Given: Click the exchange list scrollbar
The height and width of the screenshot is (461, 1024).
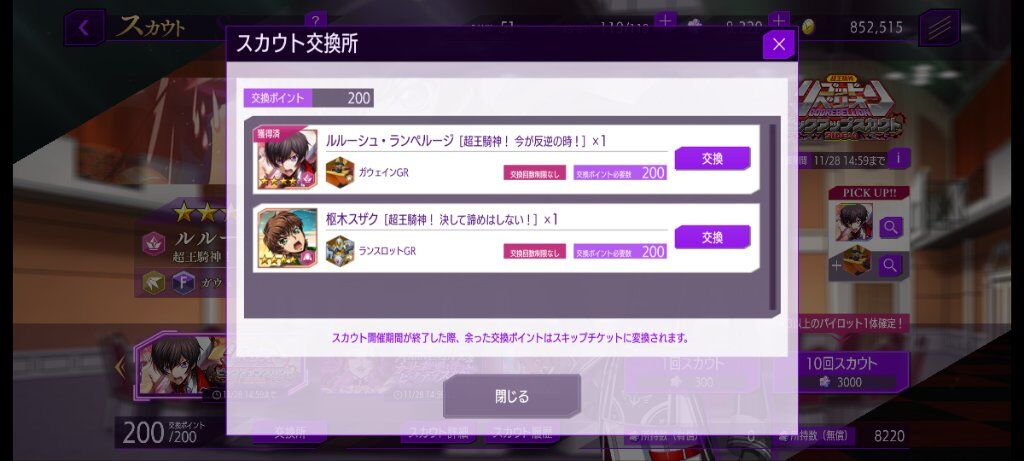Looking at the screenshot, I should pyautogui.click(x=775, y=217).
